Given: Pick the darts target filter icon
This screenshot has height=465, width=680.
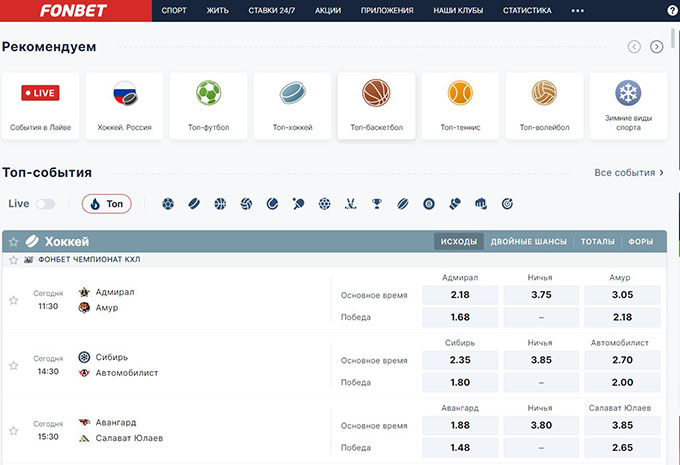Looking at the screenshot, I should coord(507,203).
